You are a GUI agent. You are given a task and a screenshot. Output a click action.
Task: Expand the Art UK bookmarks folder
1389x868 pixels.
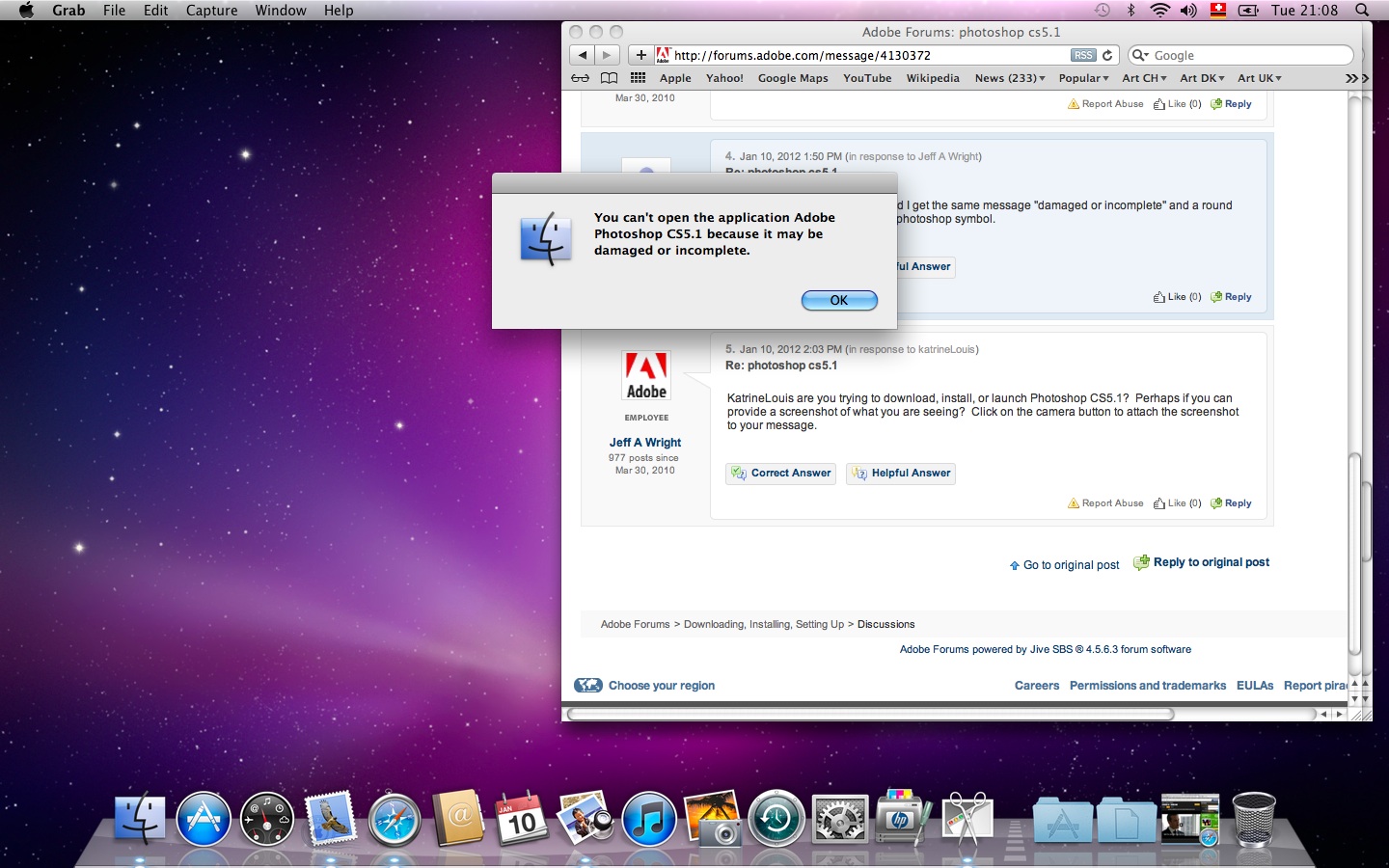click(x=1260, y=78)
